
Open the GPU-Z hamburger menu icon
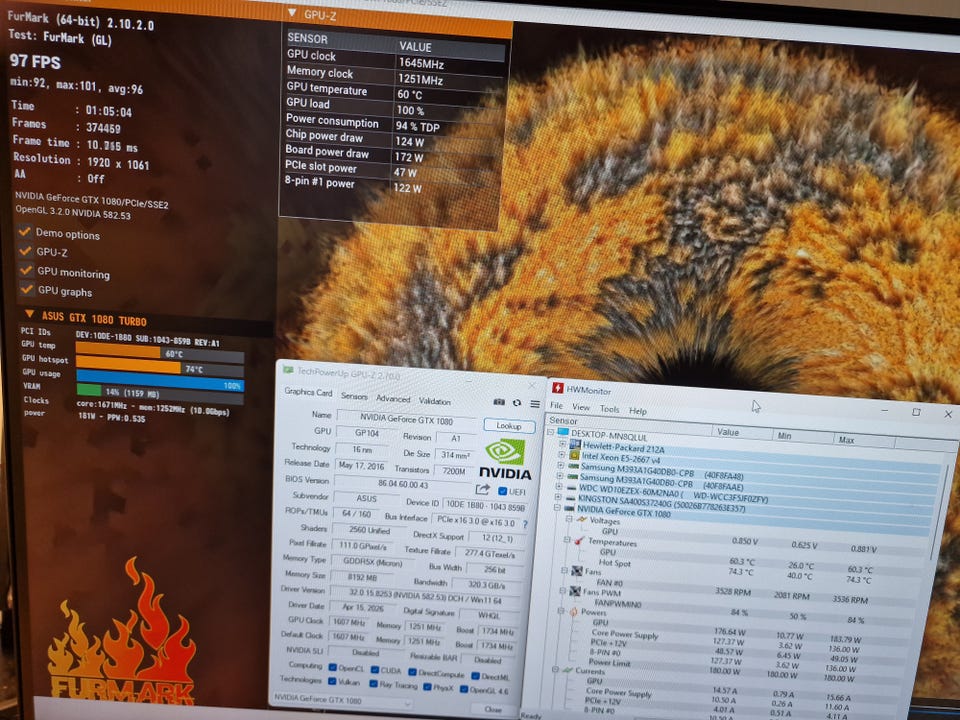tap(535, 404)
